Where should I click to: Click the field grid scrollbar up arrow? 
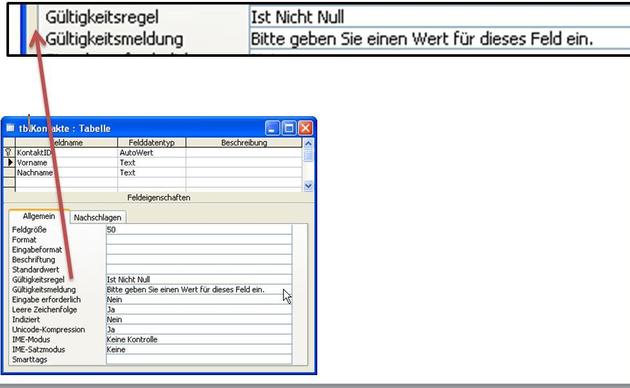[x=308, y=143]
